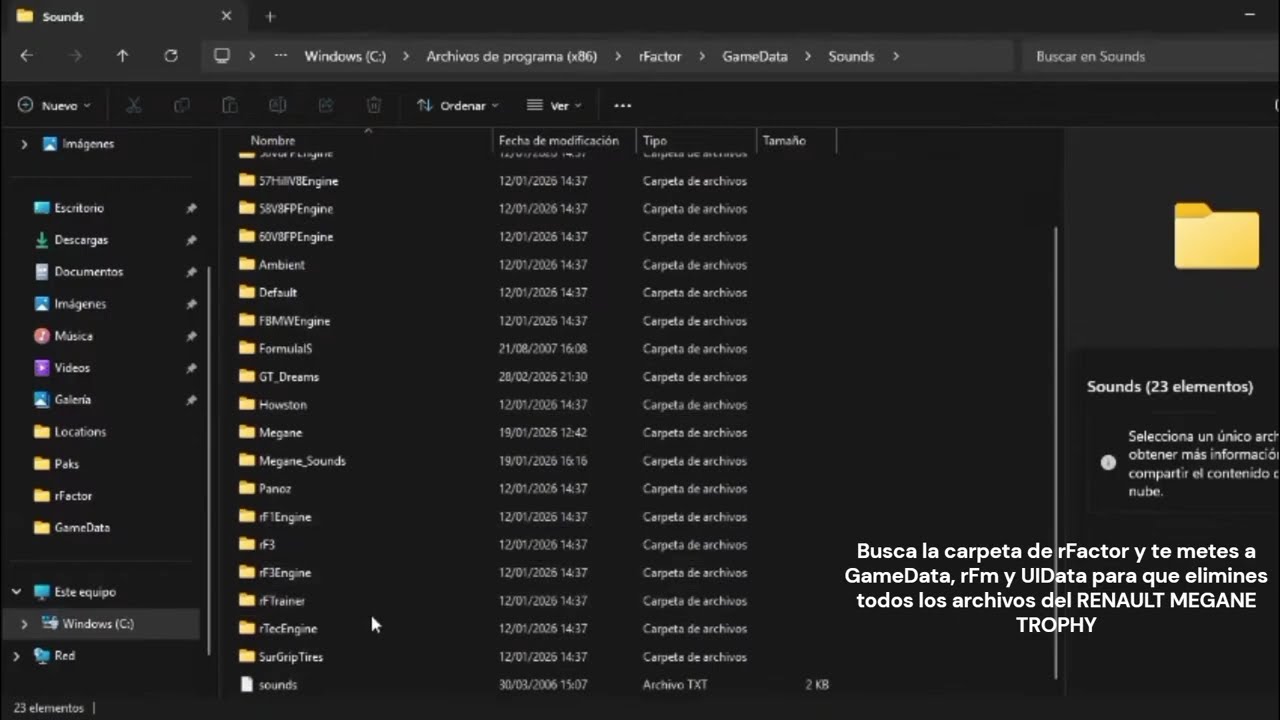Open the three-dots more options menu
The width and height of the screenshot is (1280, 720).
(622, 105)
